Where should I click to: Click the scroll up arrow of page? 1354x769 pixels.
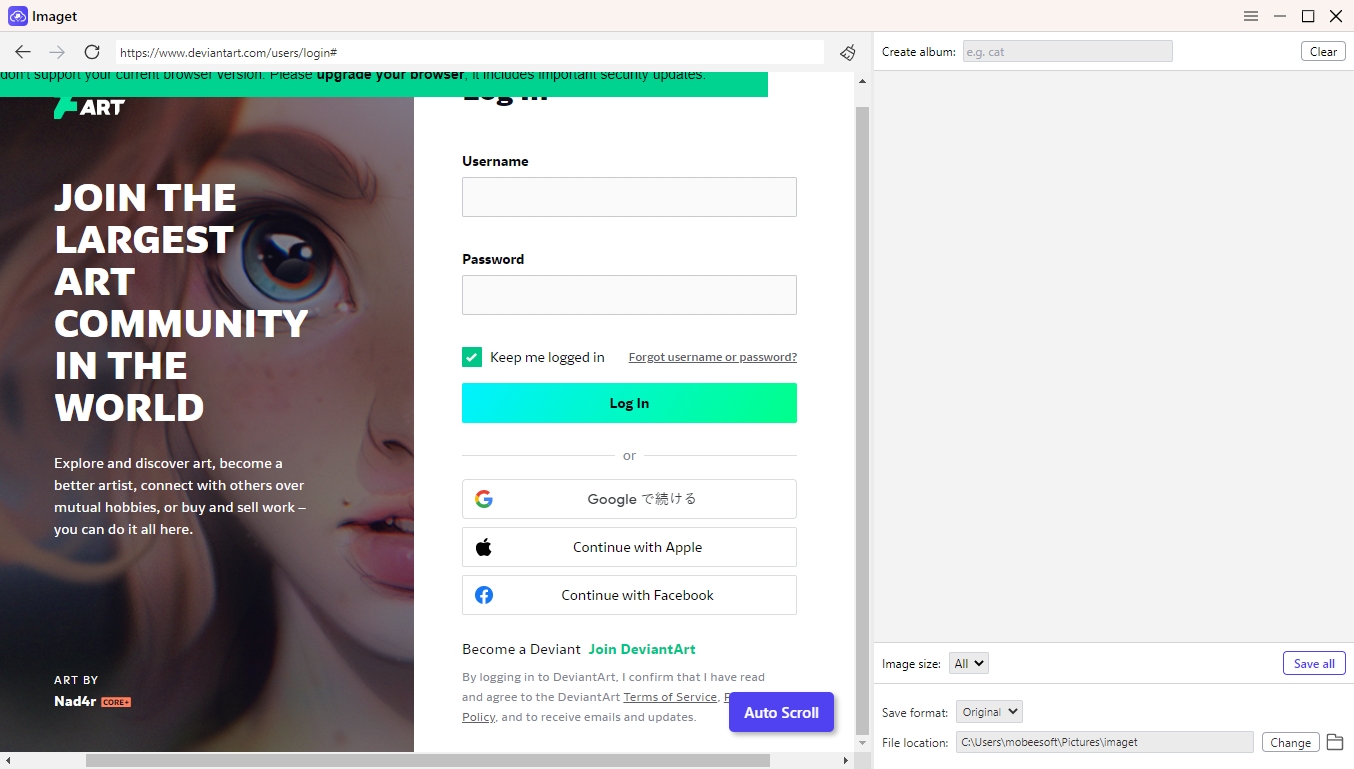(863, 81)
